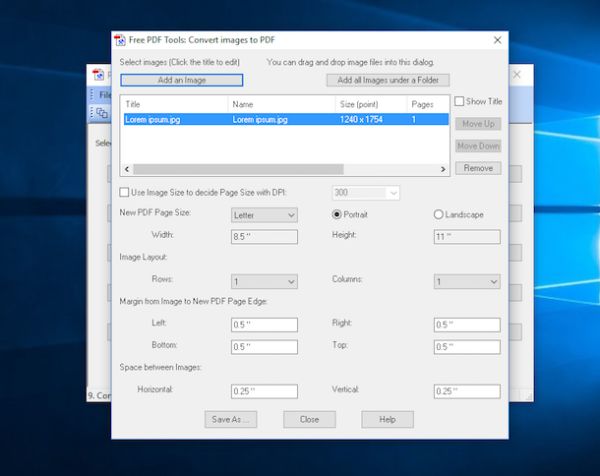Viewport: 600px width, 476px height.
Task: Open the New PDF Page Size dropdown
Action: (264, 215)
